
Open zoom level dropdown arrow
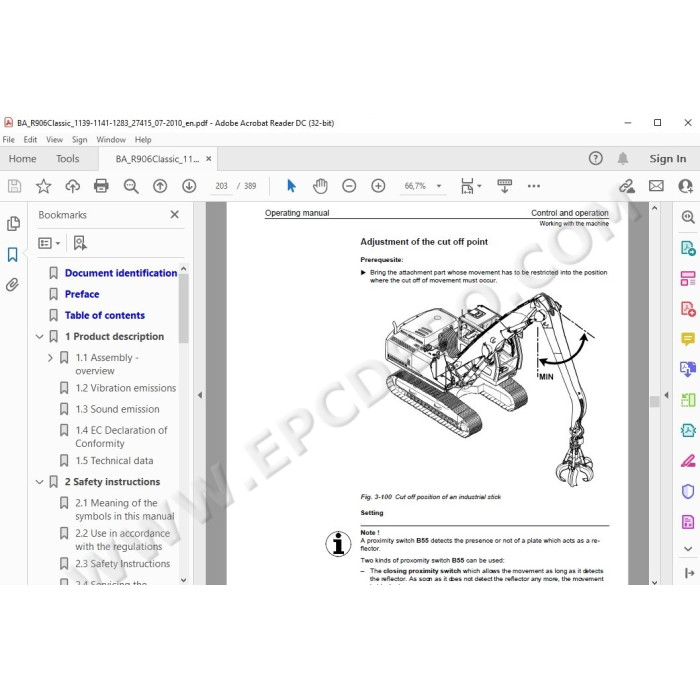point(439,186)
